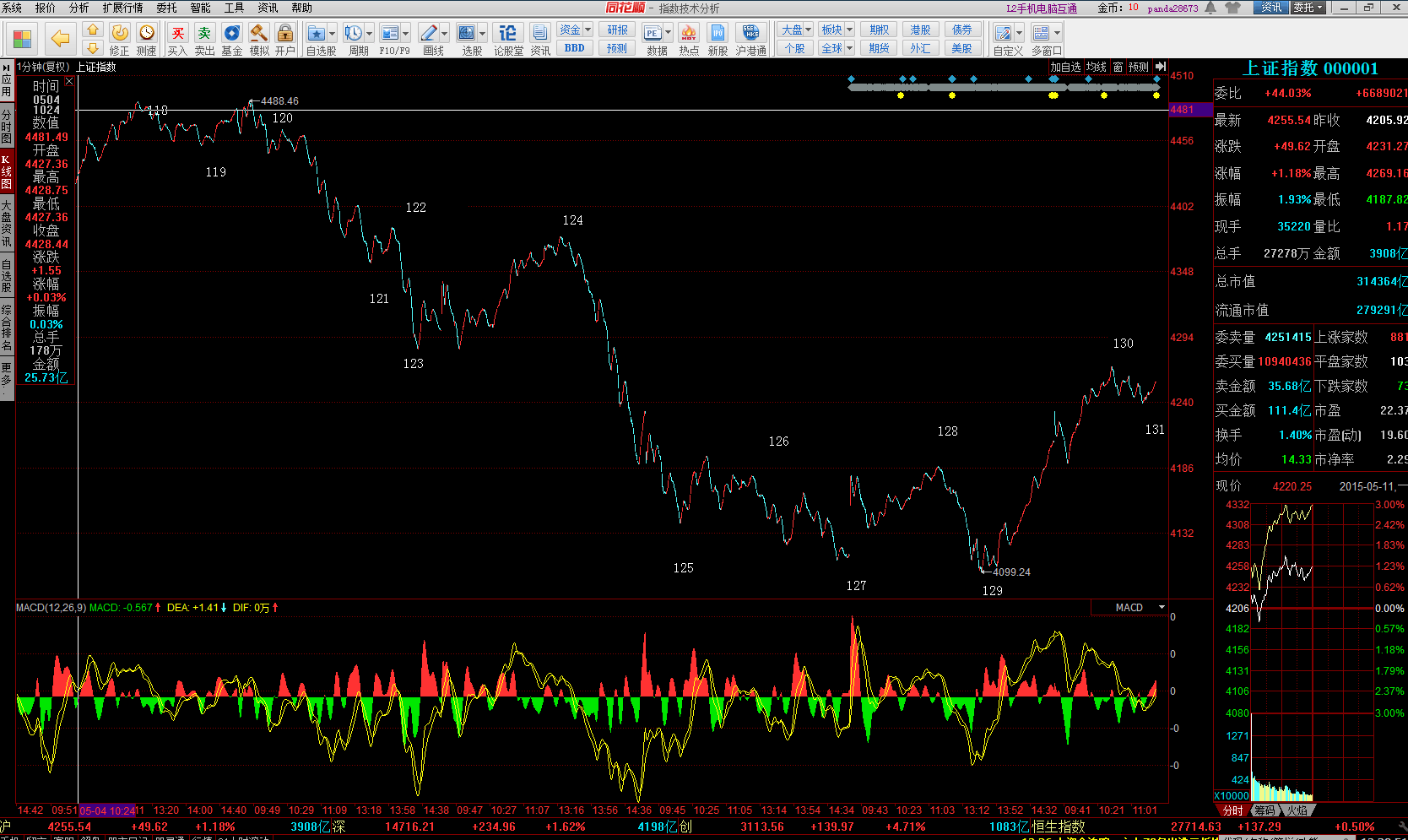
Task: Click the 模拟 simulated trading gavel icon
Action: 259,34
